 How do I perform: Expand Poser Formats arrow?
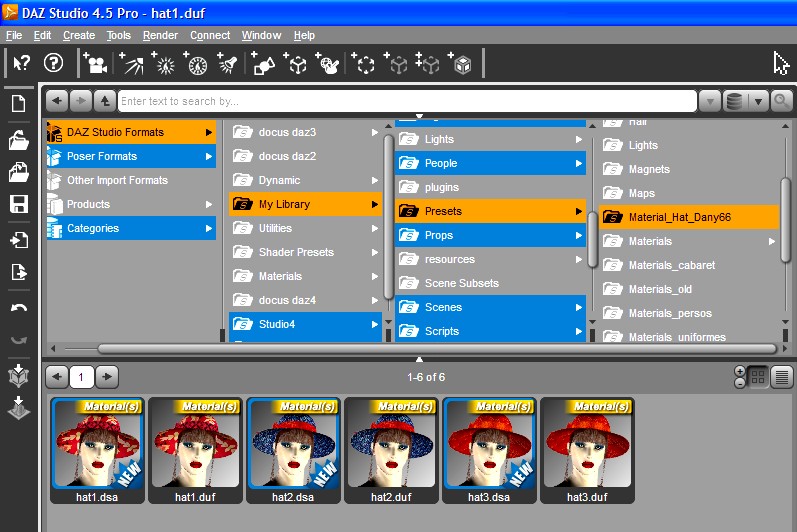[x=208, y=157]
